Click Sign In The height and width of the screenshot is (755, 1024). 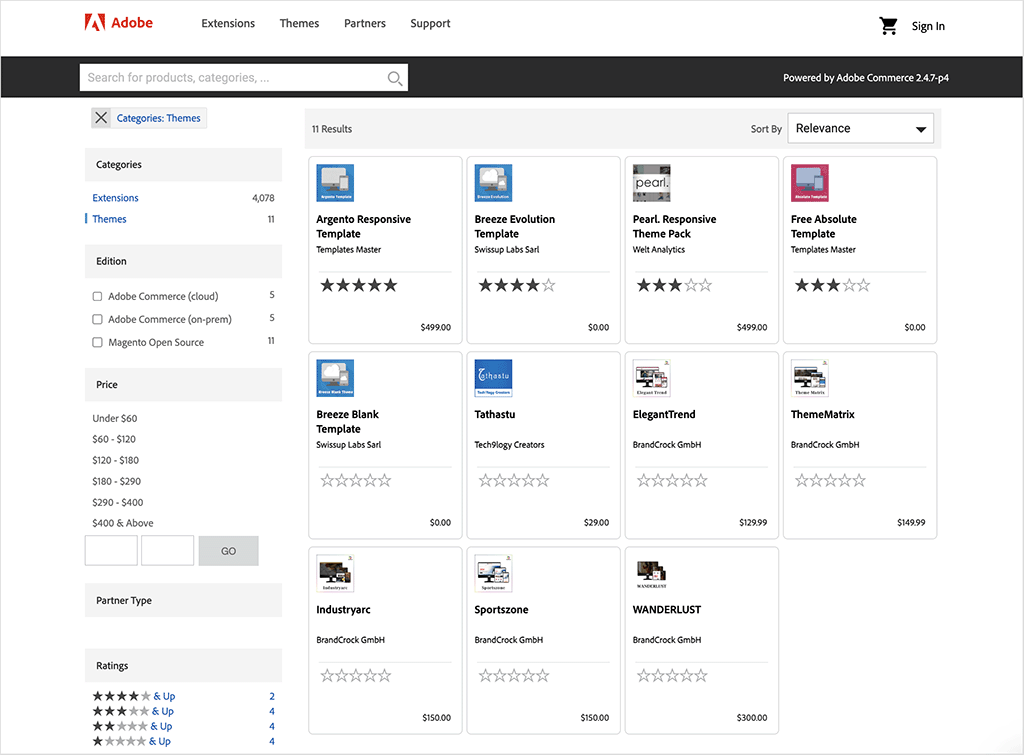928,26
